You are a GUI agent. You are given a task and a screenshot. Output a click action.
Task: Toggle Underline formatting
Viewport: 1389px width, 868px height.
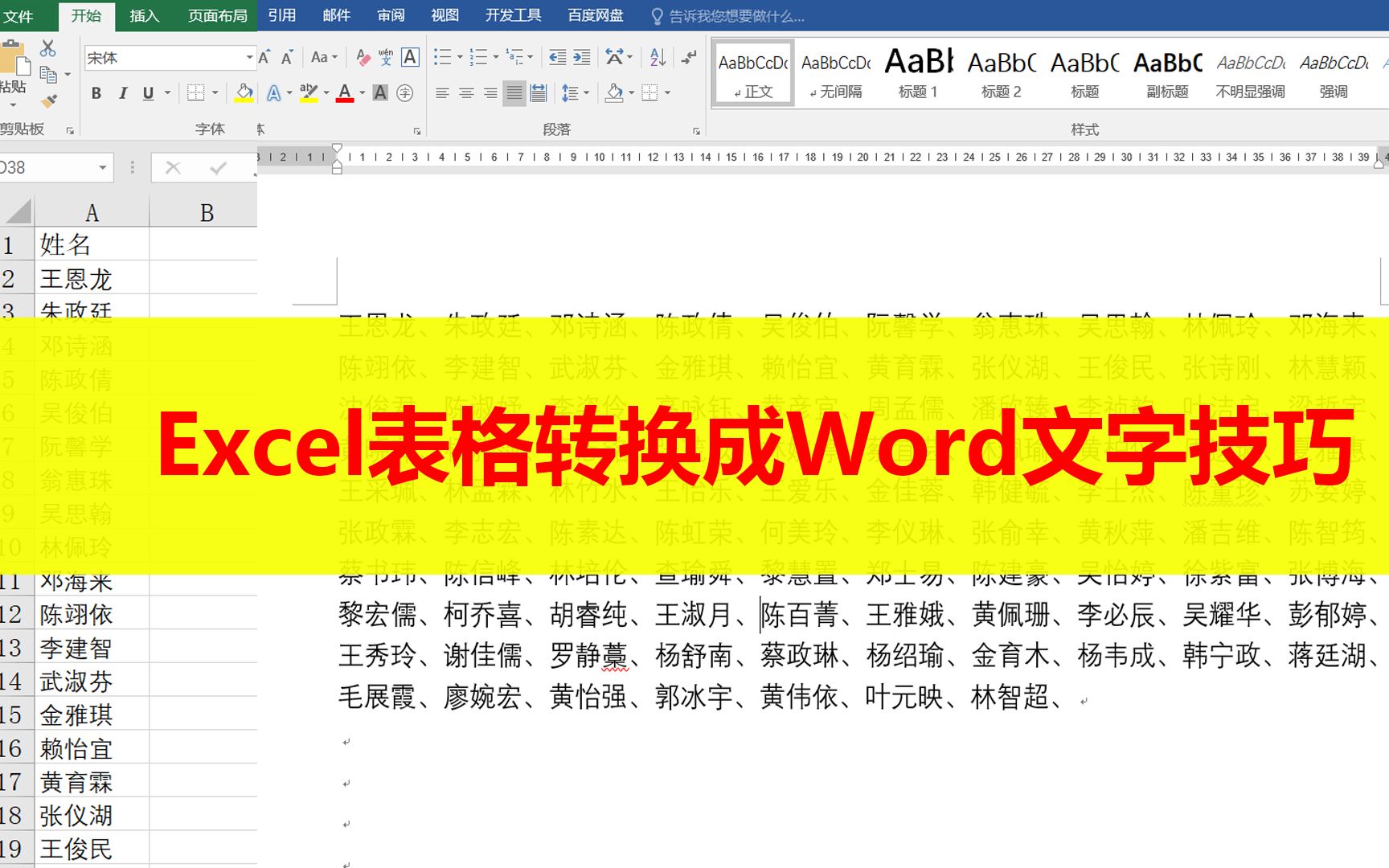point(148,93)
